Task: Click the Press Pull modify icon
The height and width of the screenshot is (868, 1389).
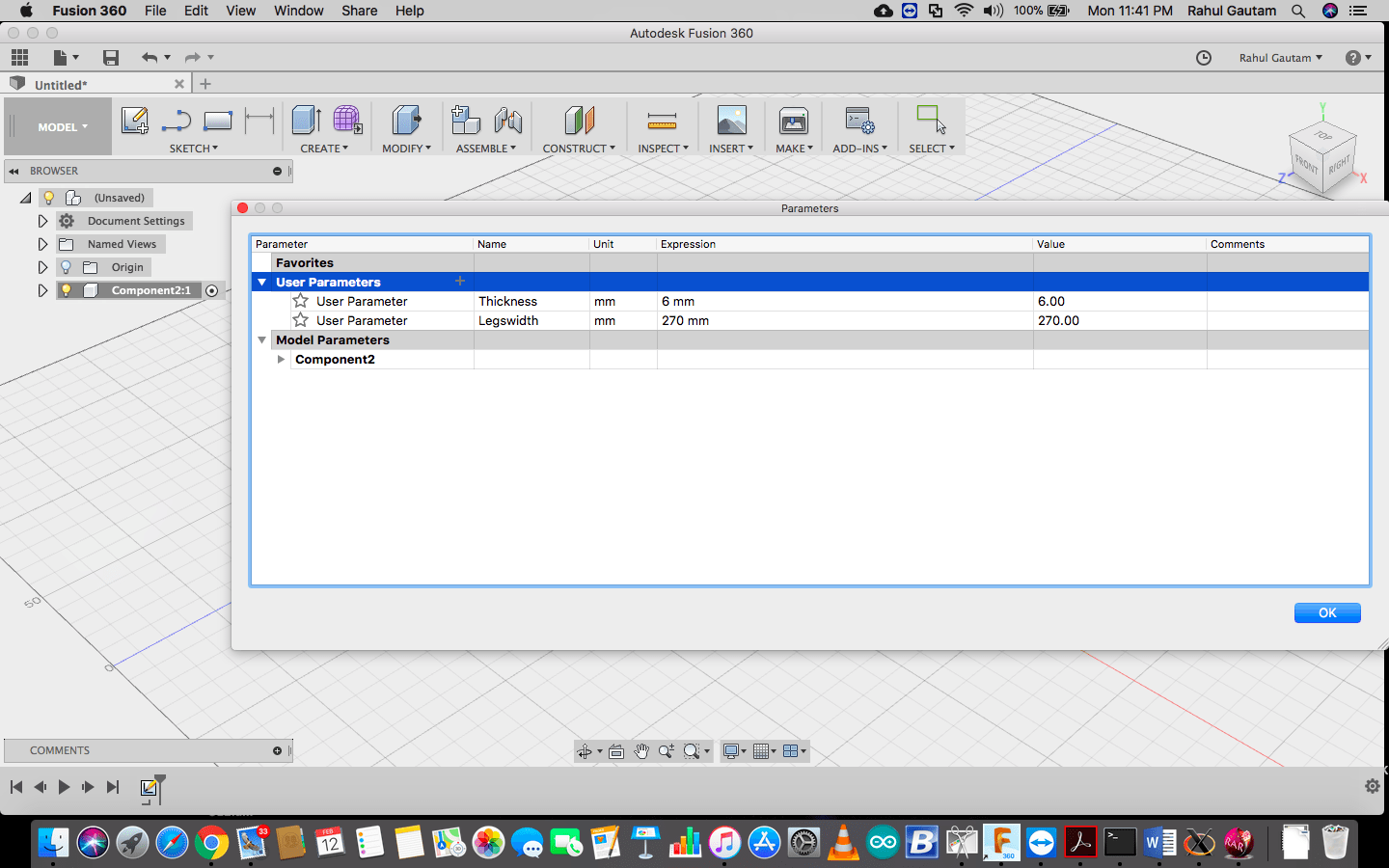Action: click(x=406, y=121)
